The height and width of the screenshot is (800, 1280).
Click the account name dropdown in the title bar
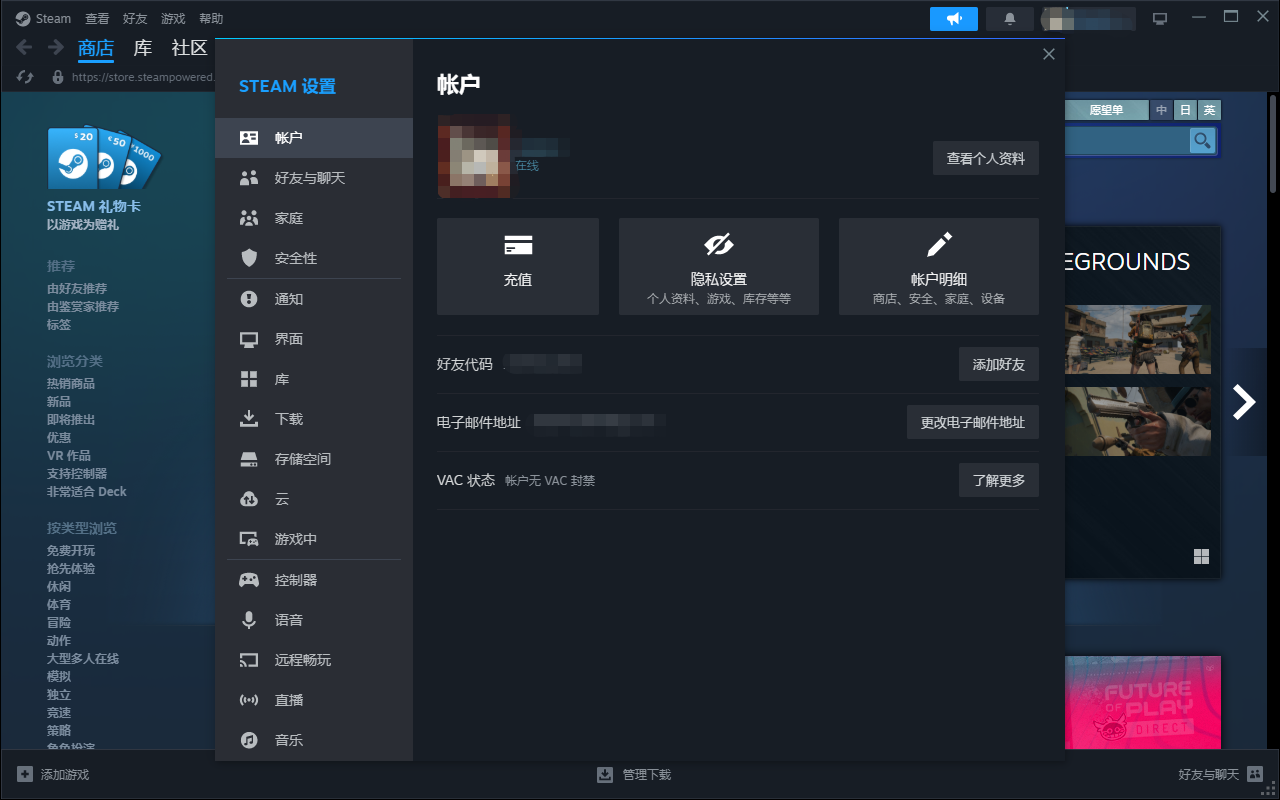(1088, 19)
